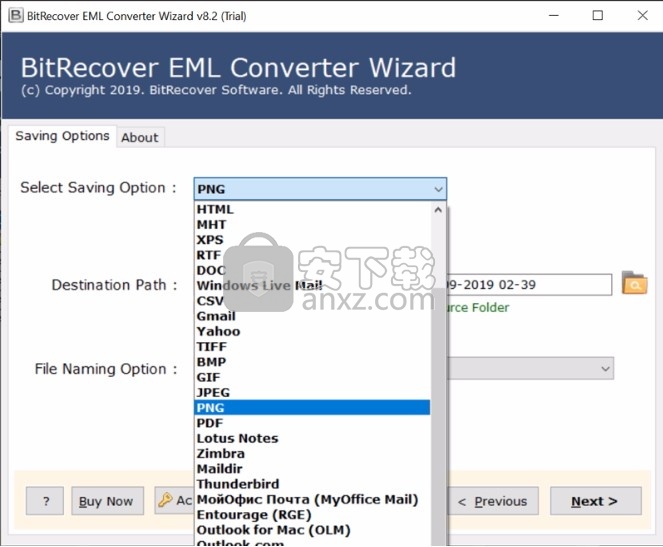Viewport: 663px width, 547px height.
Task: Select Thunderbird saving option
Action: (x=312, y=484)
